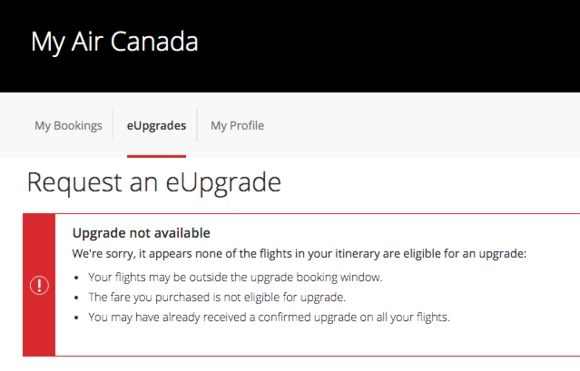This screenshot has height=371, width=580.
Task: Click the Request an eUpgrade heading
Action: point(154,183)
